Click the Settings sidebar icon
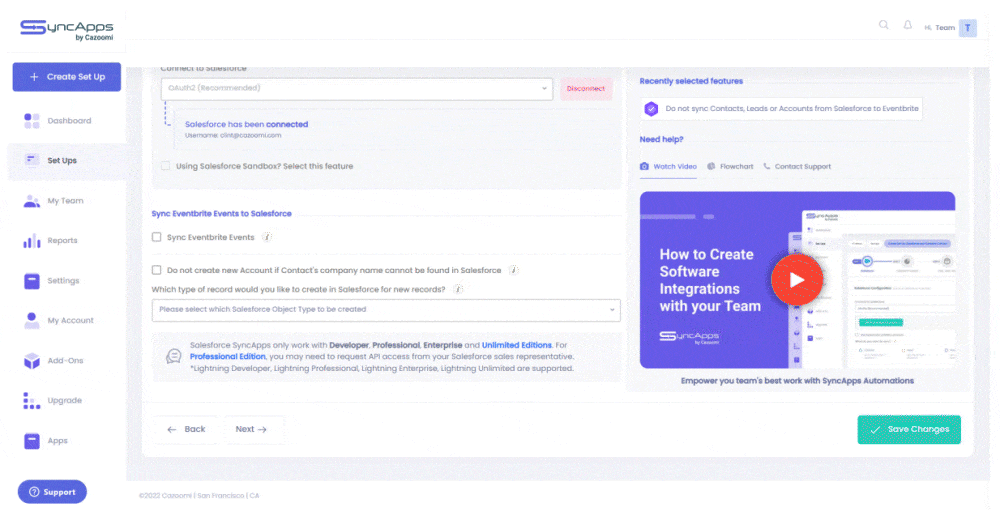 pos(32,281)
